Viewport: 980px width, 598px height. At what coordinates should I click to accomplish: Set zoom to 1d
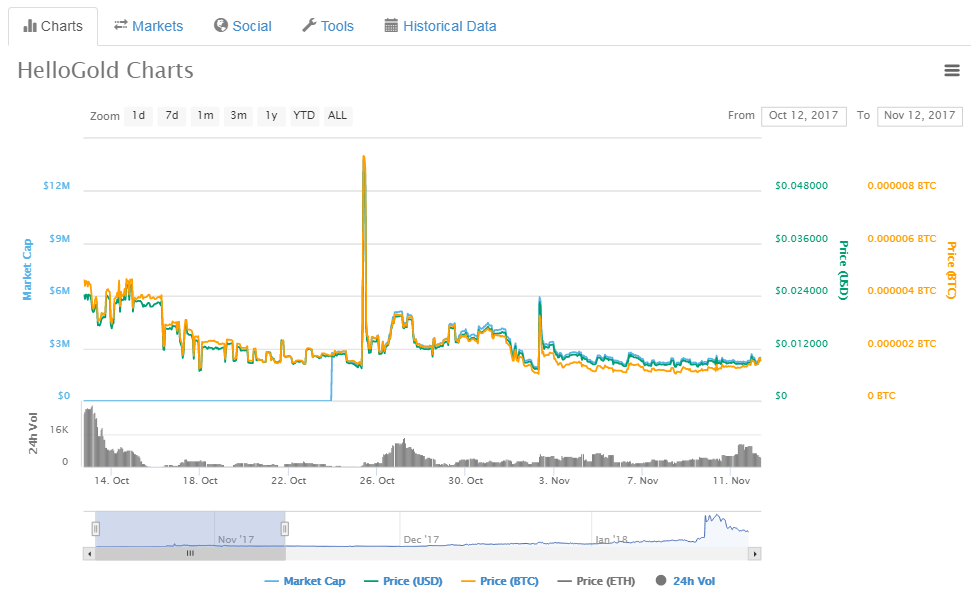(138, 116)
